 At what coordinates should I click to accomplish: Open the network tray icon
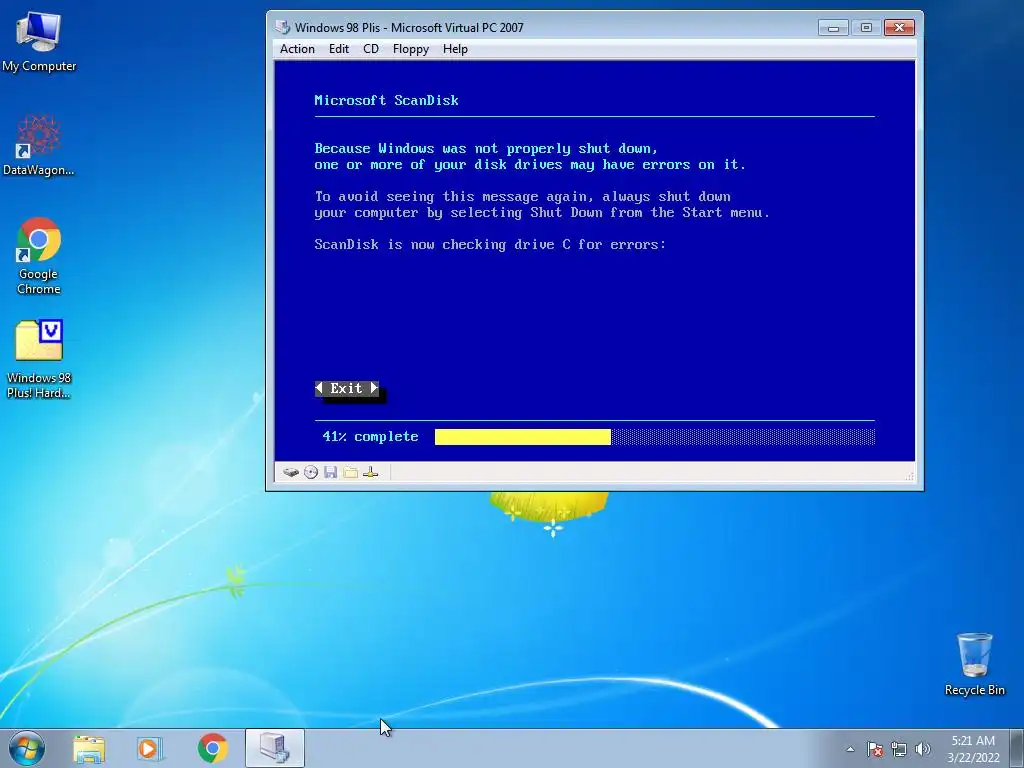tap(899, 749)
